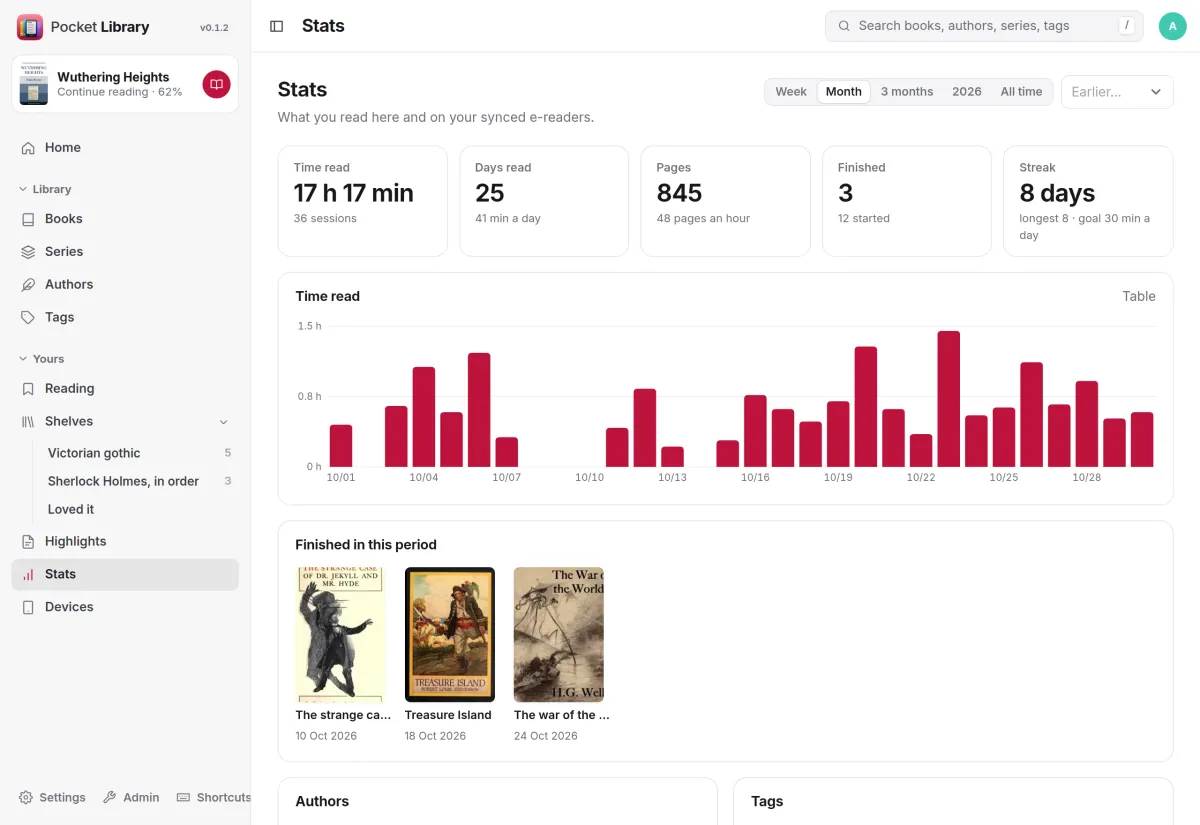The image size is (1200, 825).
Task: Click the tallest bar near 10/22
Action: click(x=949, y=399)
